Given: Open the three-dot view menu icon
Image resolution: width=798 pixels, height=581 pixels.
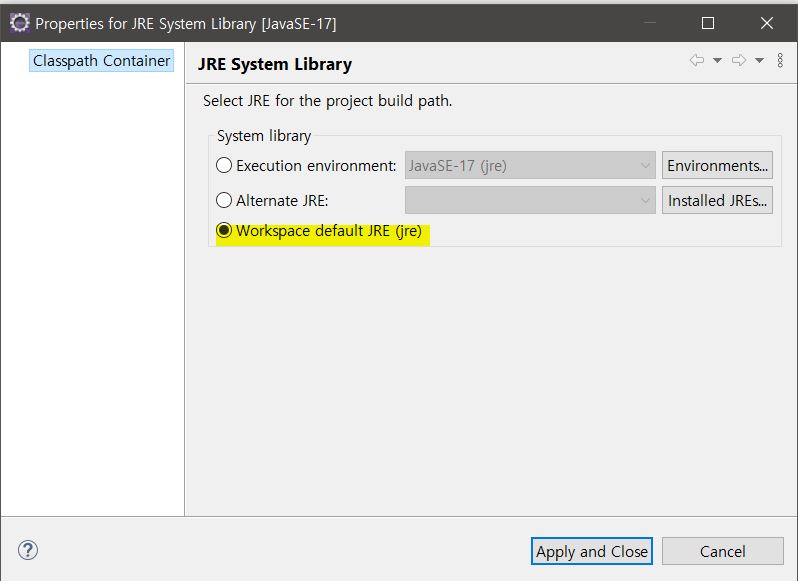Looking at the screenshot, I should pyautogui.click(x=780, y=60).
